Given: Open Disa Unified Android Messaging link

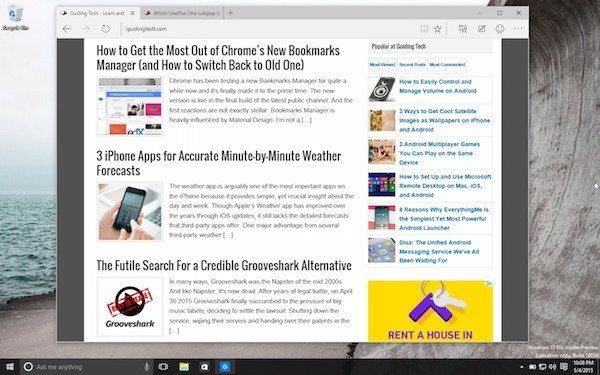Looking at the screenshot, I should tap(439, 251).
